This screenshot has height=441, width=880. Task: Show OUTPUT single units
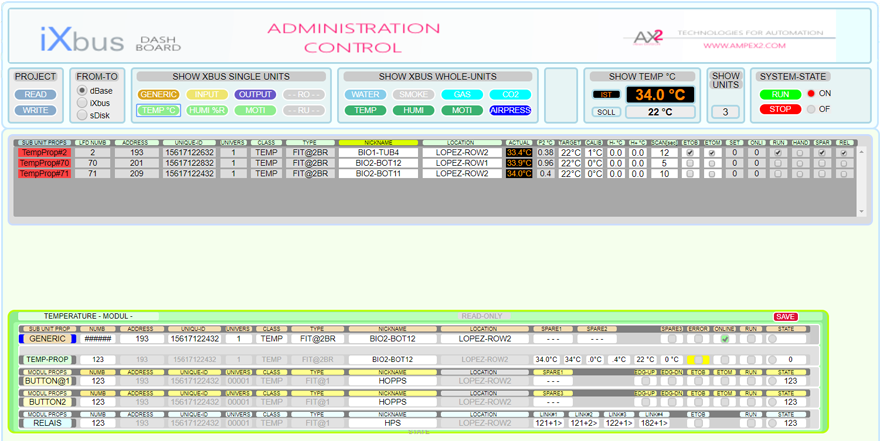(x=254, y=94)
